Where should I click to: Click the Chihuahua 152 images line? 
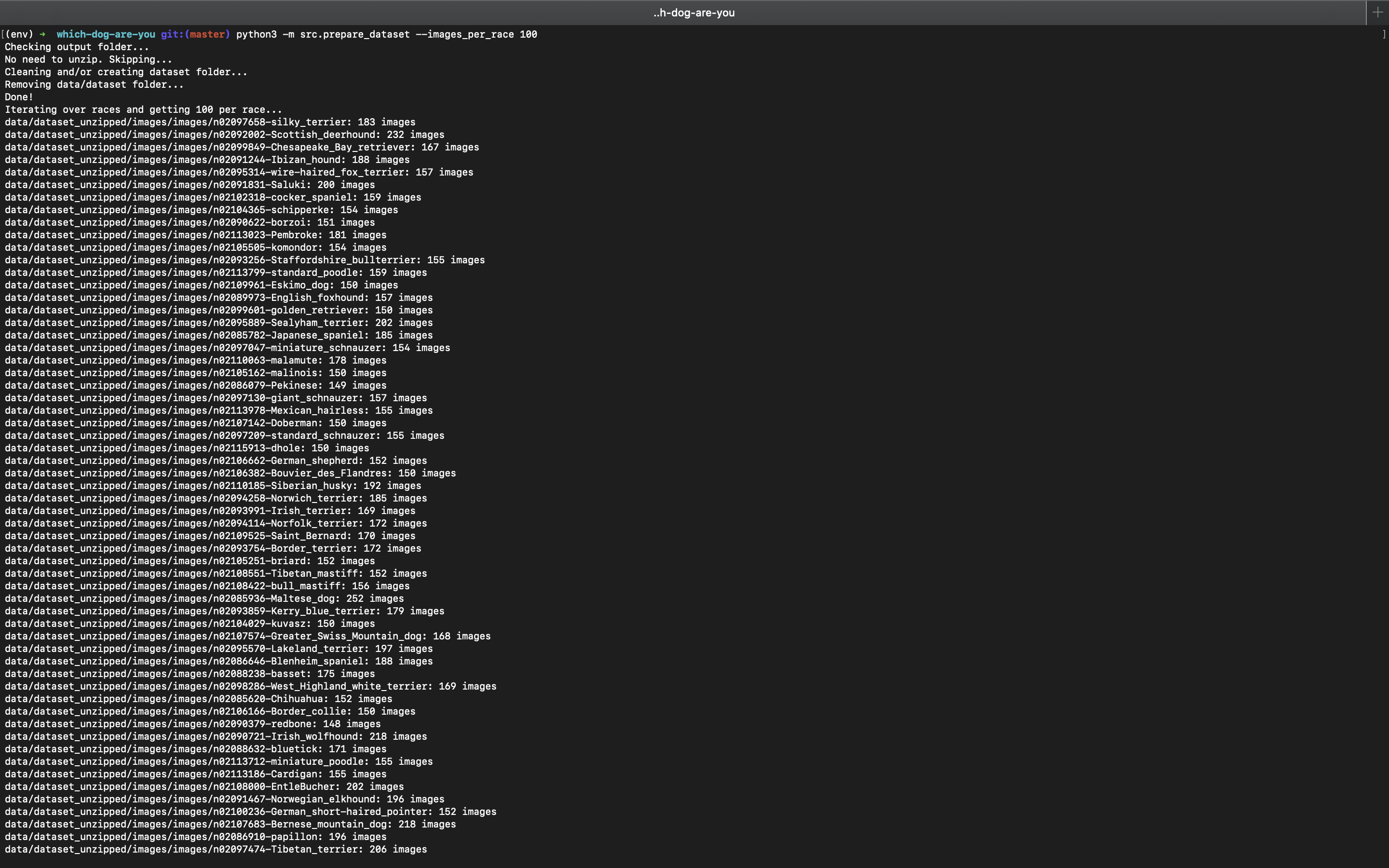199,699
